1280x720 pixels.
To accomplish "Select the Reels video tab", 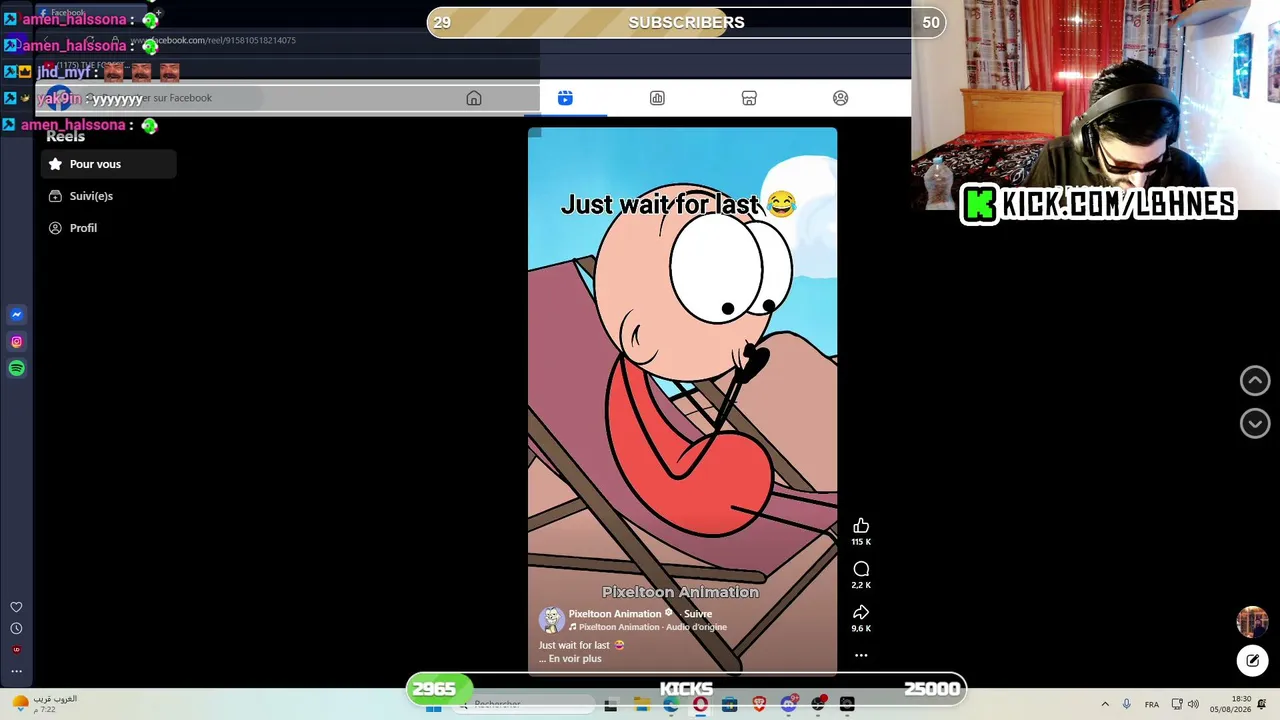I will pyautogui.click(x=565, y=98).
